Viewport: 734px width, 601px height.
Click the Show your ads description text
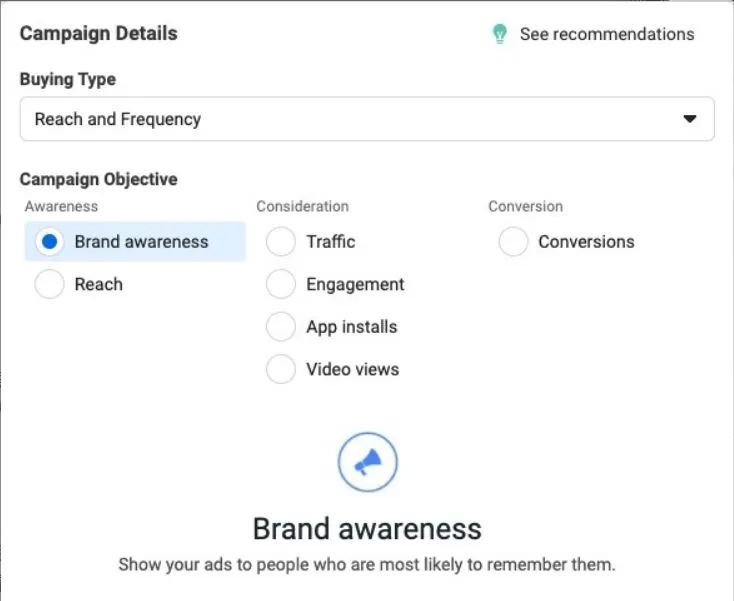click(367, 564)
